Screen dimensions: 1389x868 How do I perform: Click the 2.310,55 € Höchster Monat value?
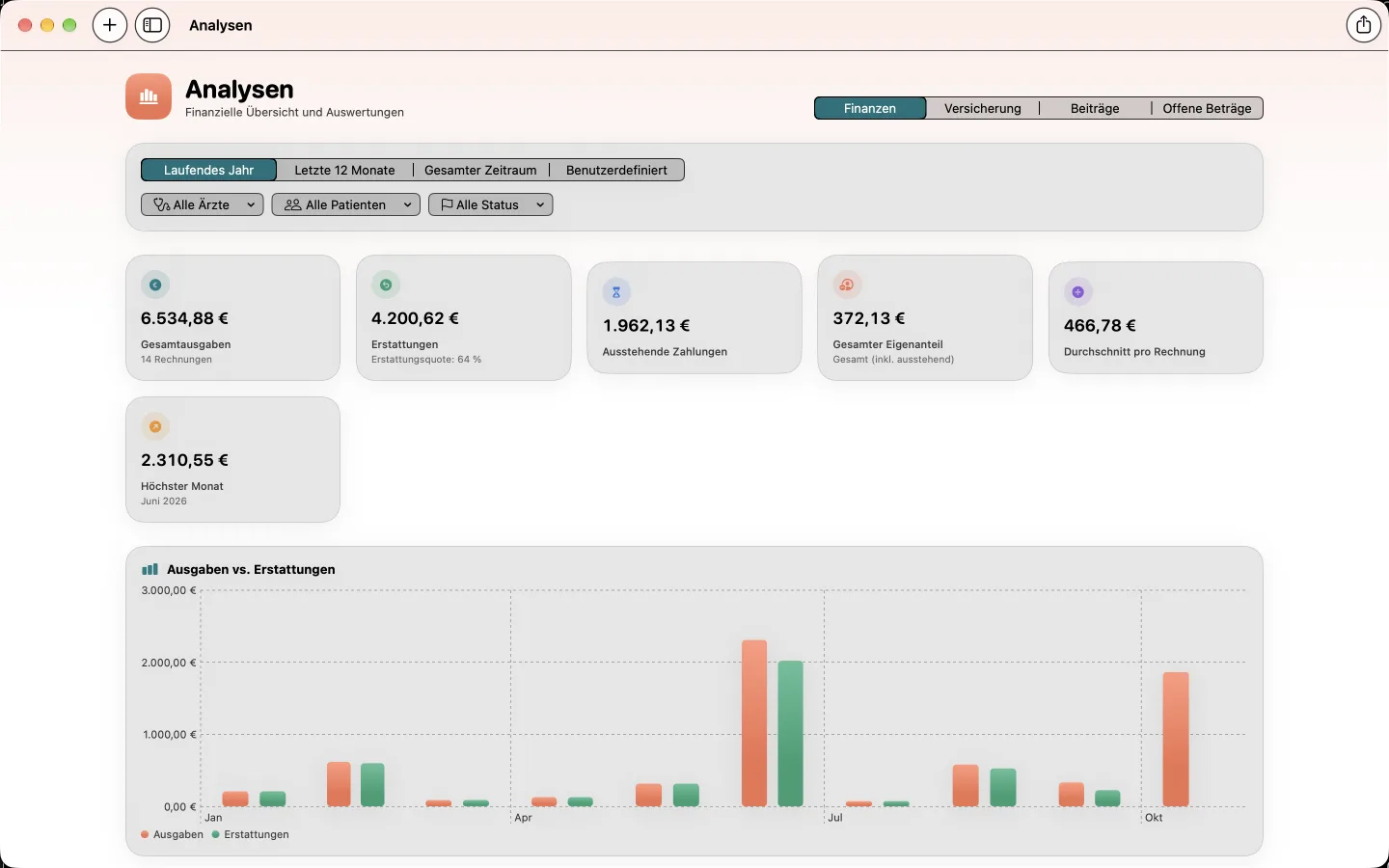184,460
